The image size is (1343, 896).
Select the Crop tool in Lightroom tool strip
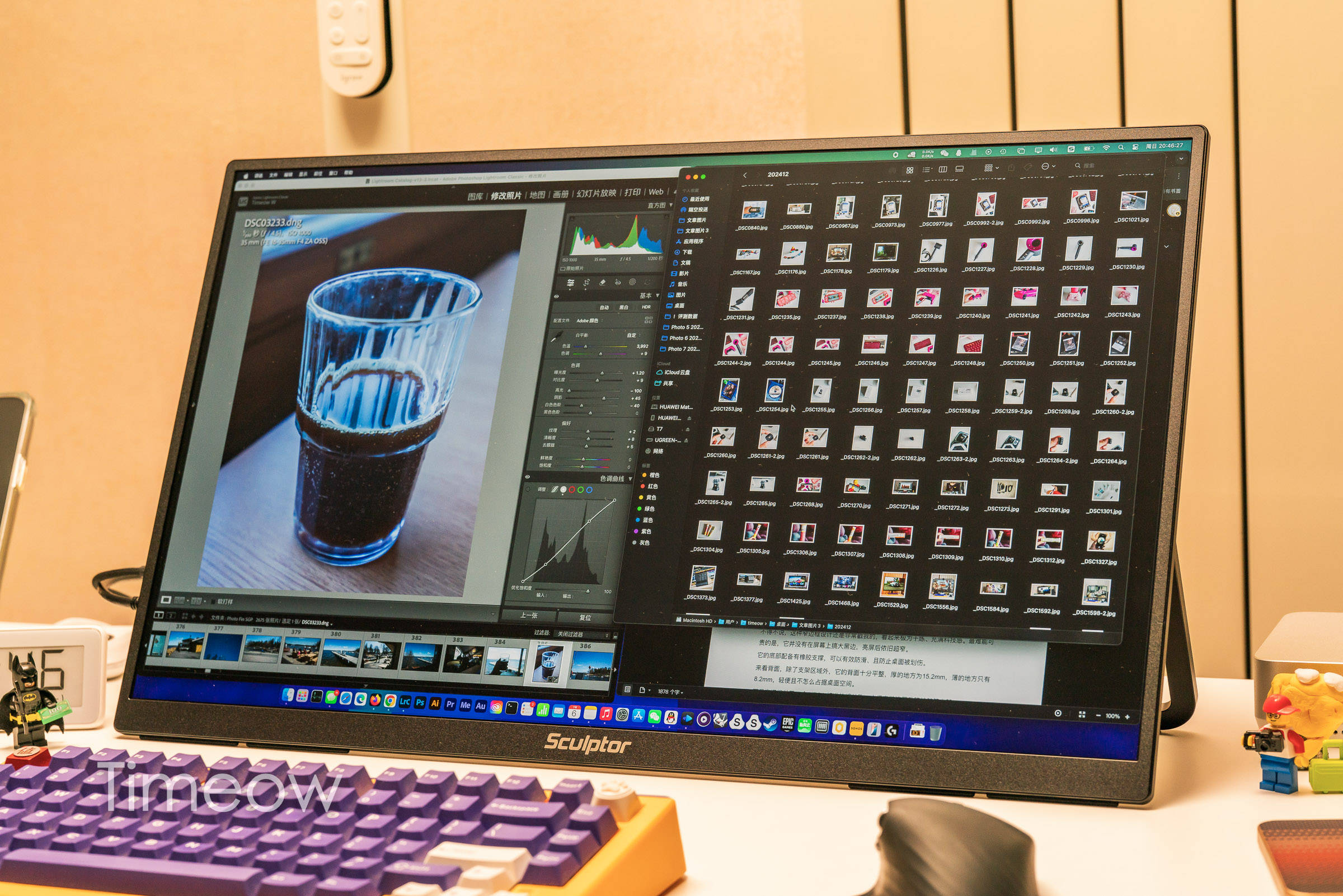(586, 283)
